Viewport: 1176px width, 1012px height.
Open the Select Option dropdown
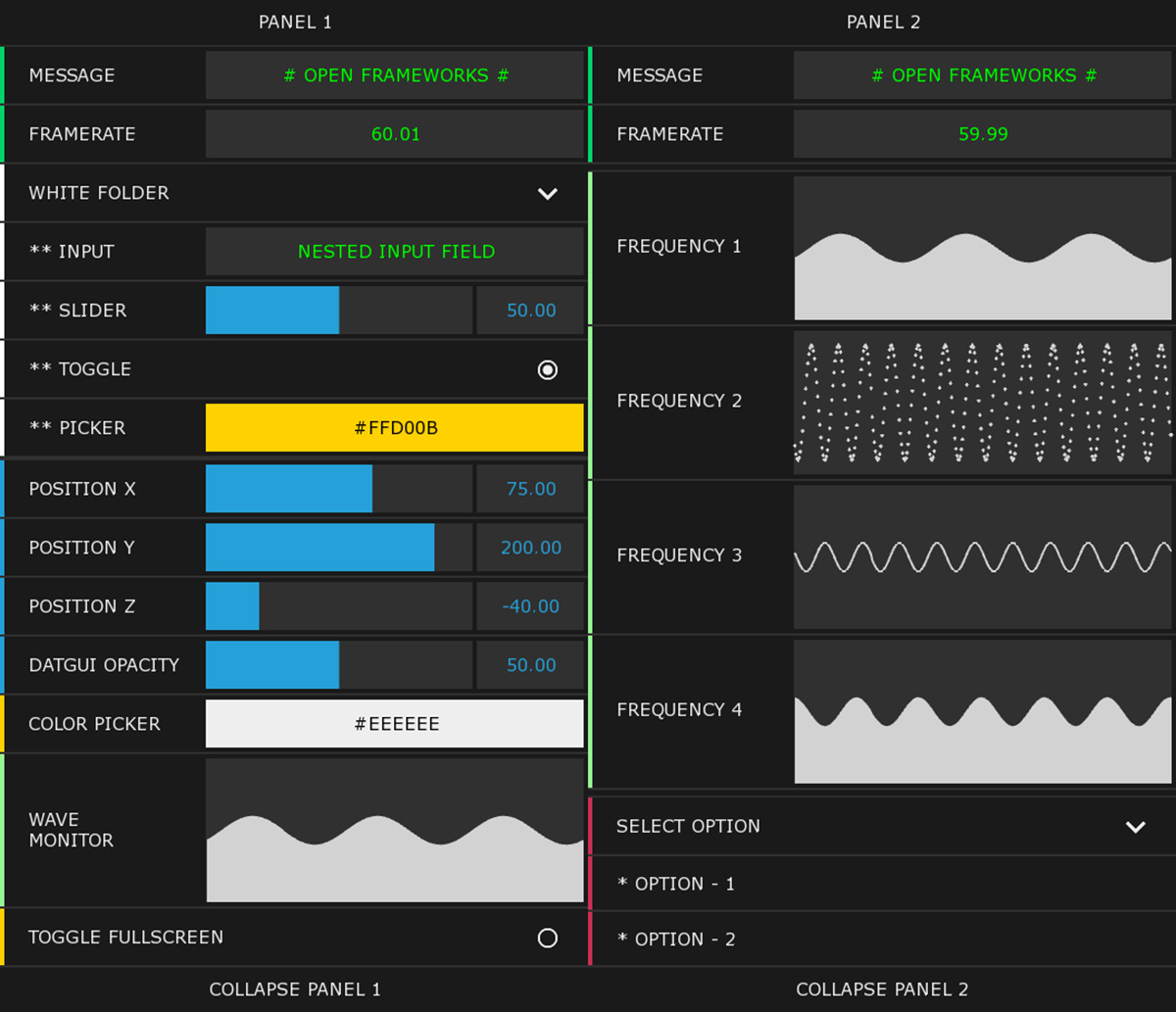click(x=1135, y=827)
